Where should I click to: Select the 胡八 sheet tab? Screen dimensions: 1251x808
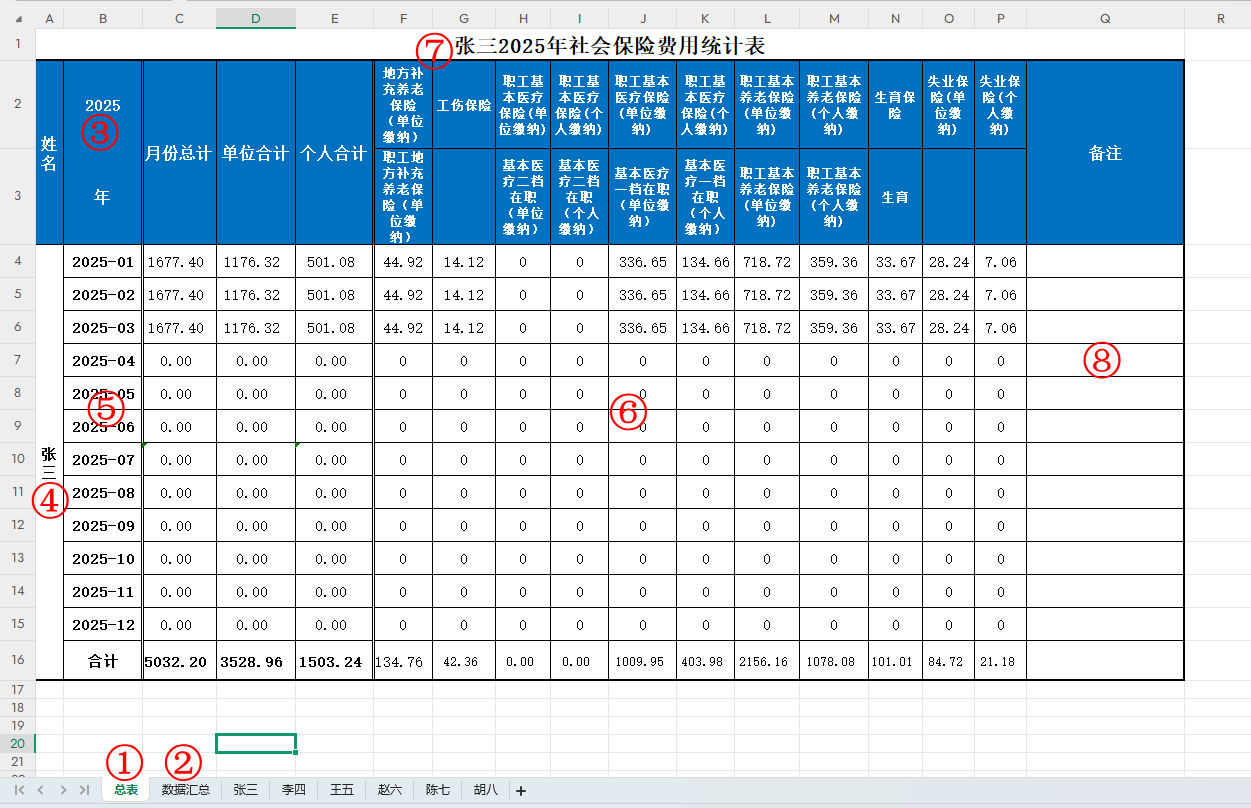tap(486, 790)
